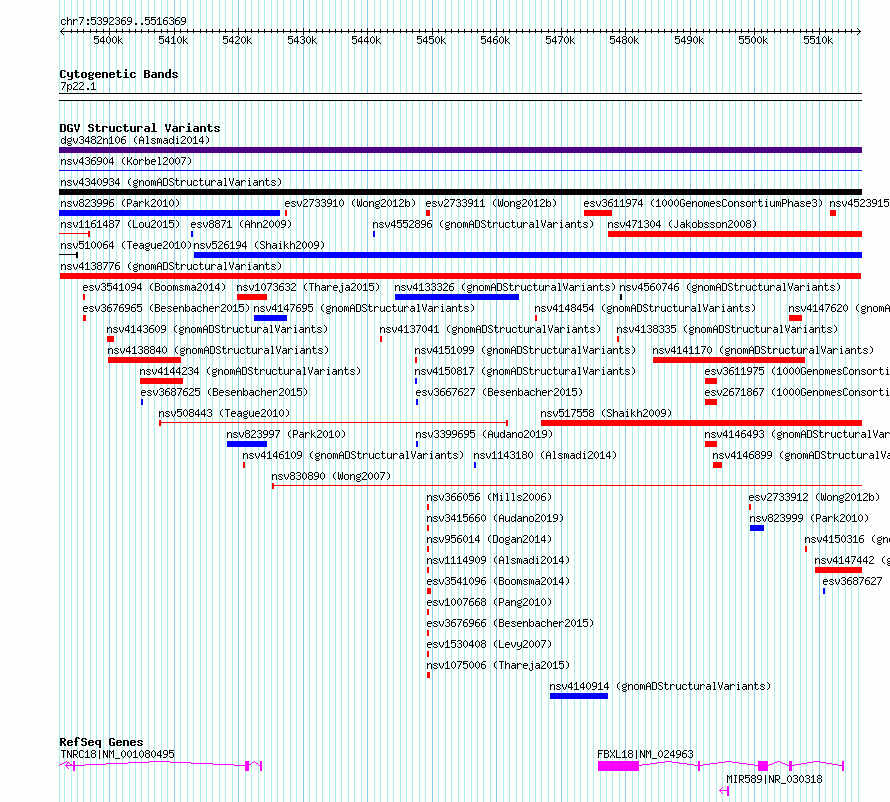Click the 5500k ruler position label
This screenshot has width=890, height=802.
(x=753, y=40)
